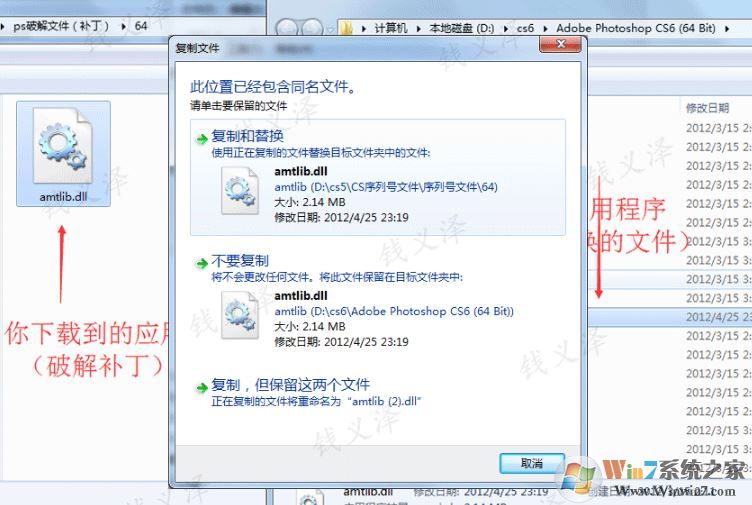Click 64 breadcrumb in left window
The height and width of the screenshot is (505, 752).
[141, 26]
